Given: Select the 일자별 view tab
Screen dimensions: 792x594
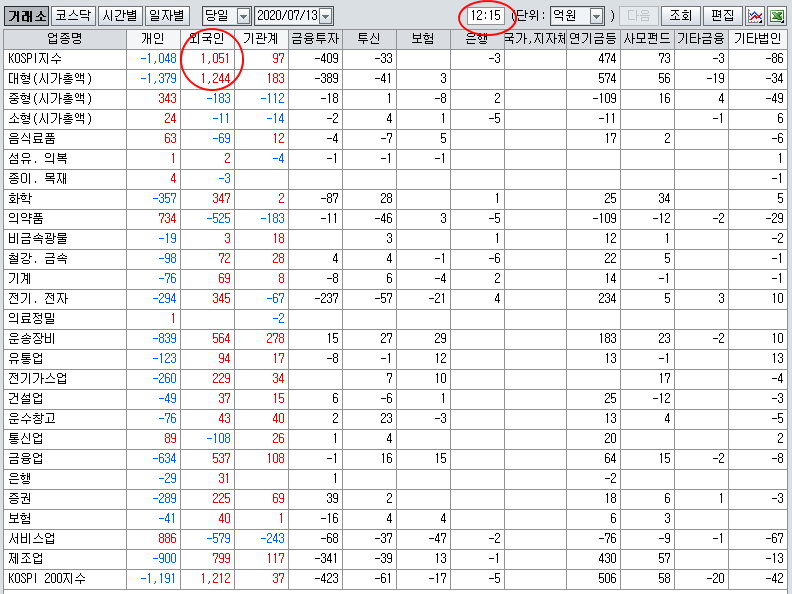Looking at the screenshot, I should point(167,16).
